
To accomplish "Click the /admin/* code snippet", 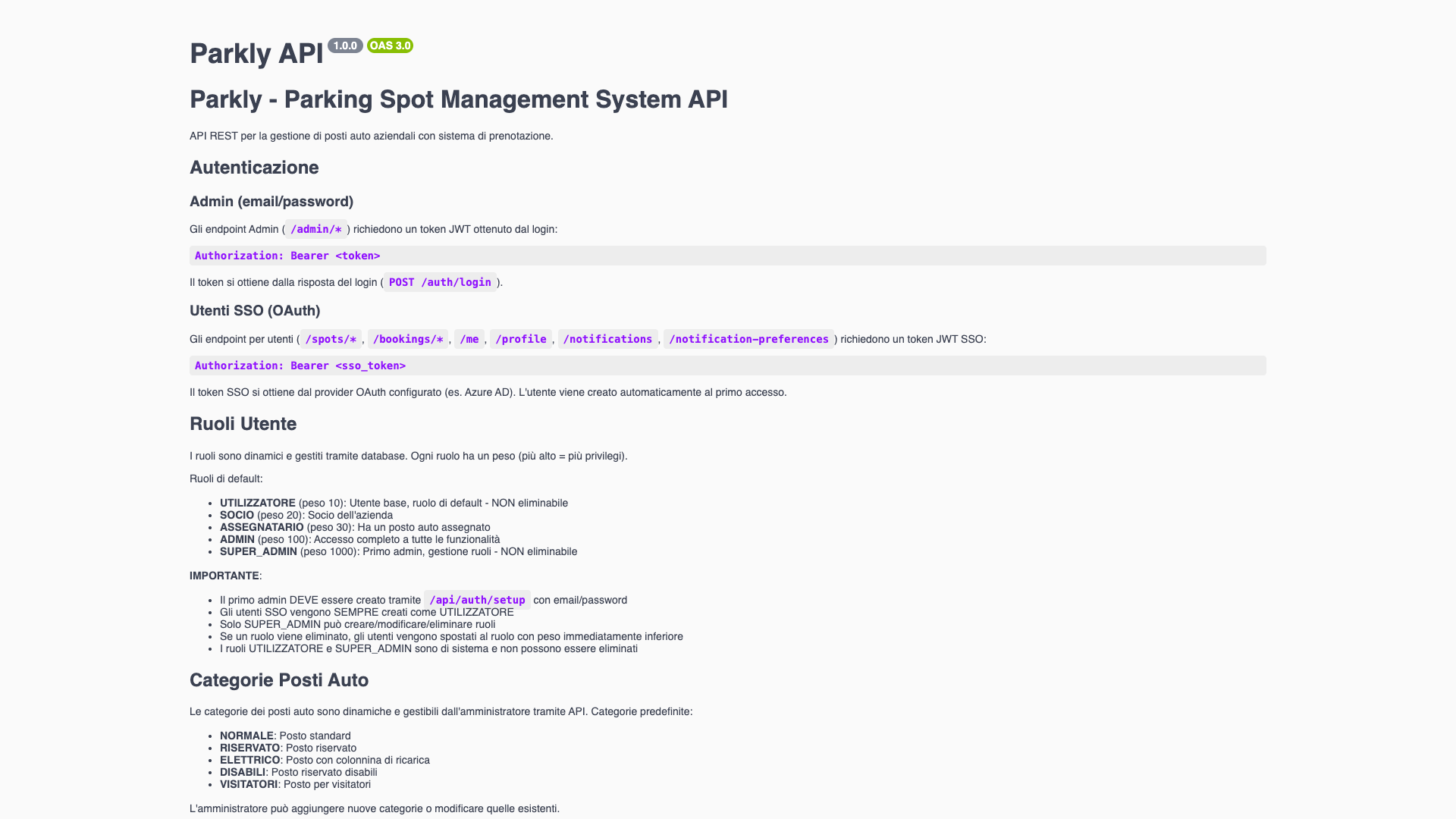I will pos(316,229).
